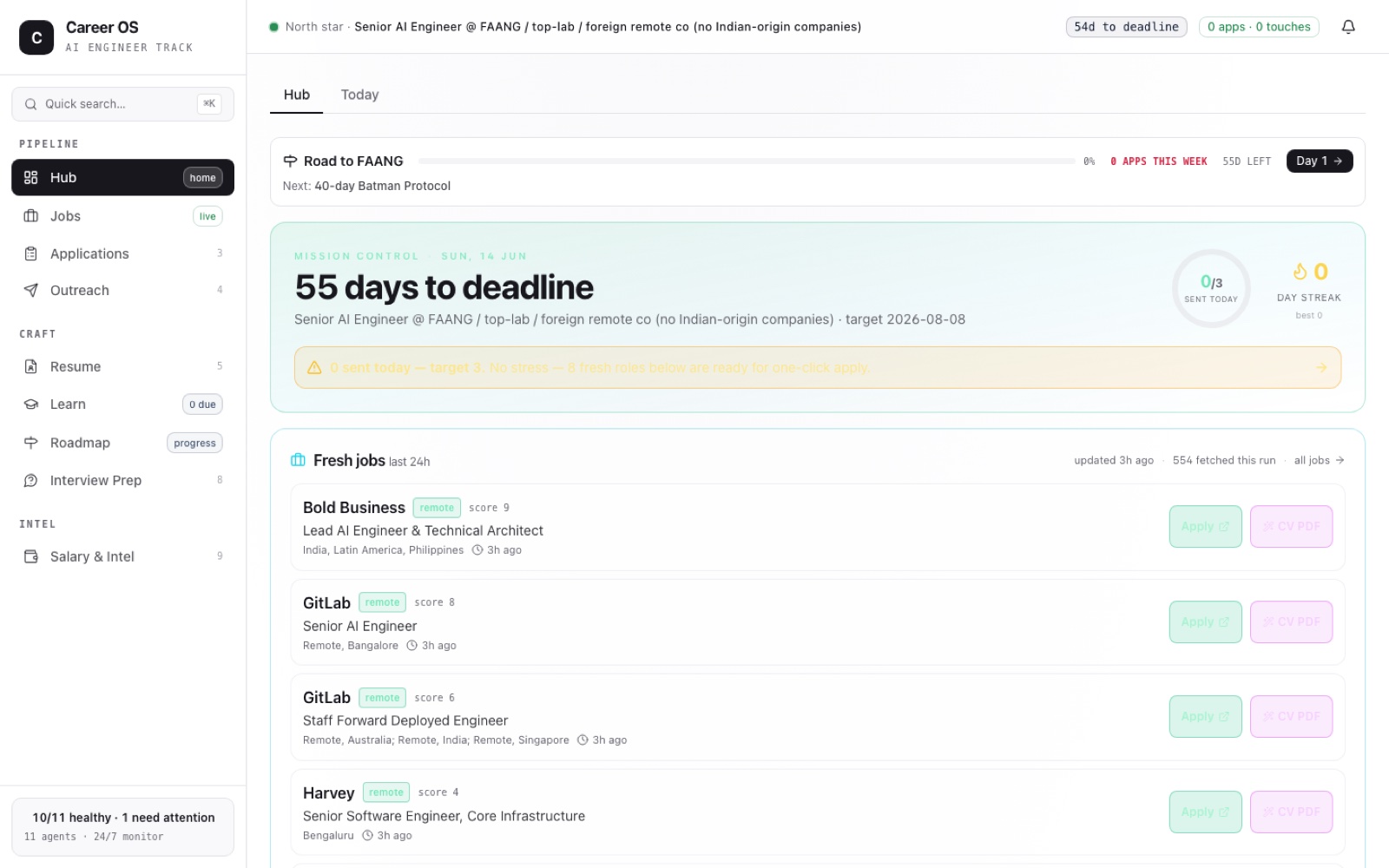This screenshot has width=1389, height=868.
Task: Generate CV PDF for Harvey job
Action: tap(1291, 812)
